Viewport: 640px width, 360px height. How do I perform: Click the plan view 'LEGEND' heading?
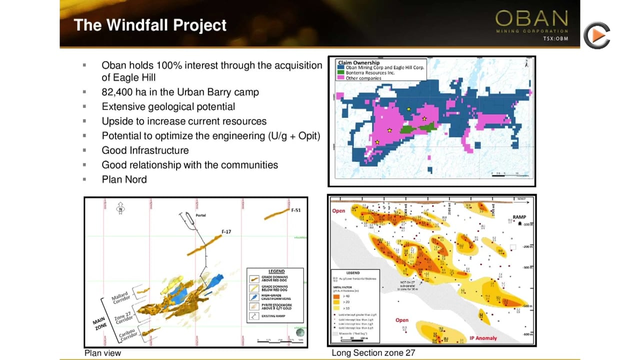276,271
